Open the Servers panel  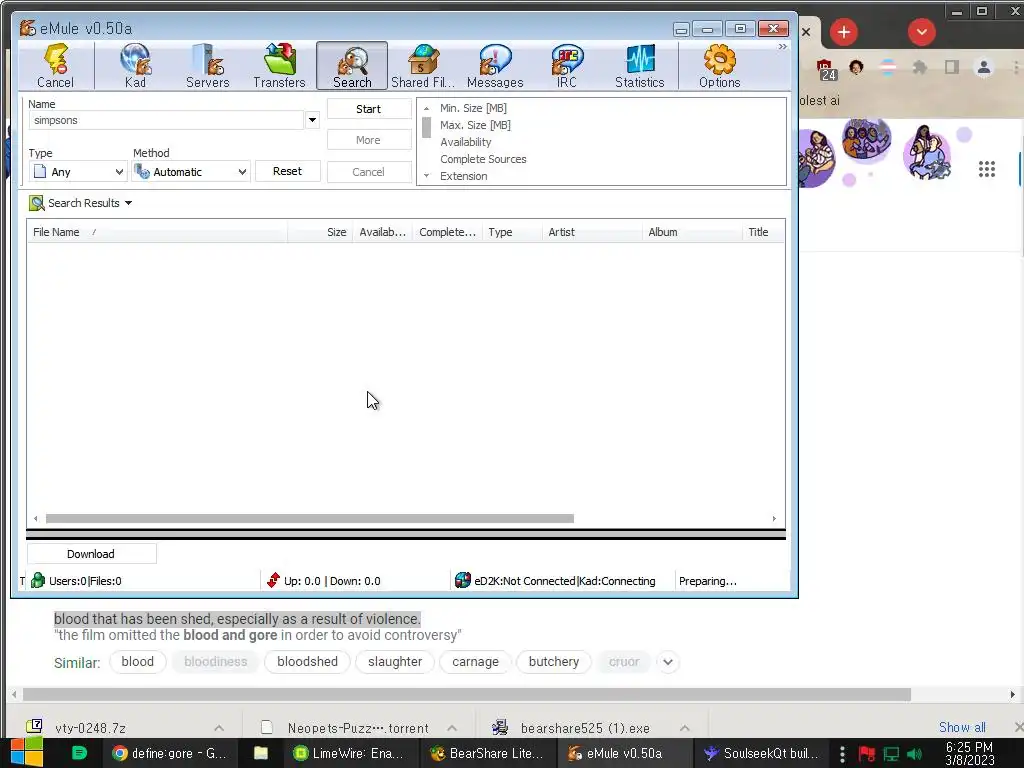(208, 65)
